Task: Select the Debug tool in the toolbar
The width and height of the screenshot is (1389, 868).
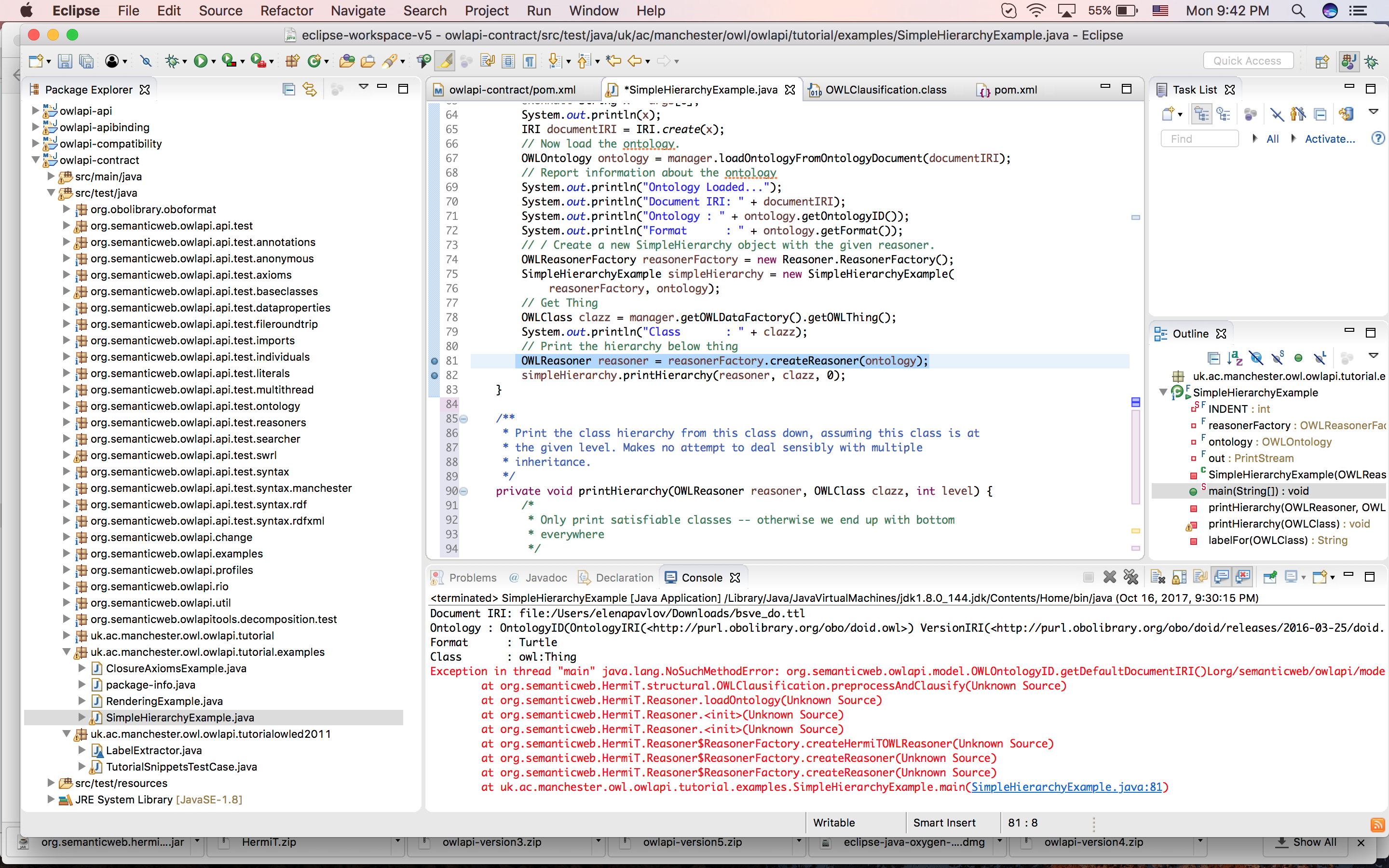Action: [x=172, y=60]
